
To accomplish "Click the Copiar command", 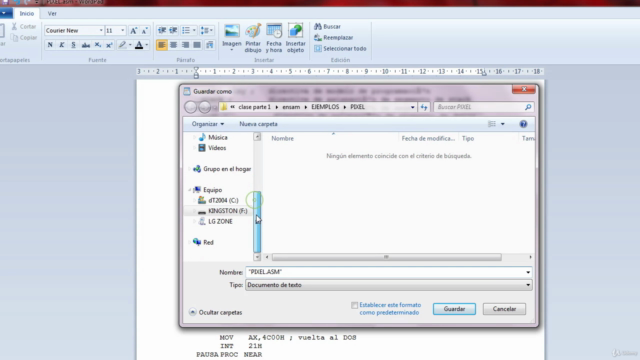I will pyautogui.click(x=24, y=38).
